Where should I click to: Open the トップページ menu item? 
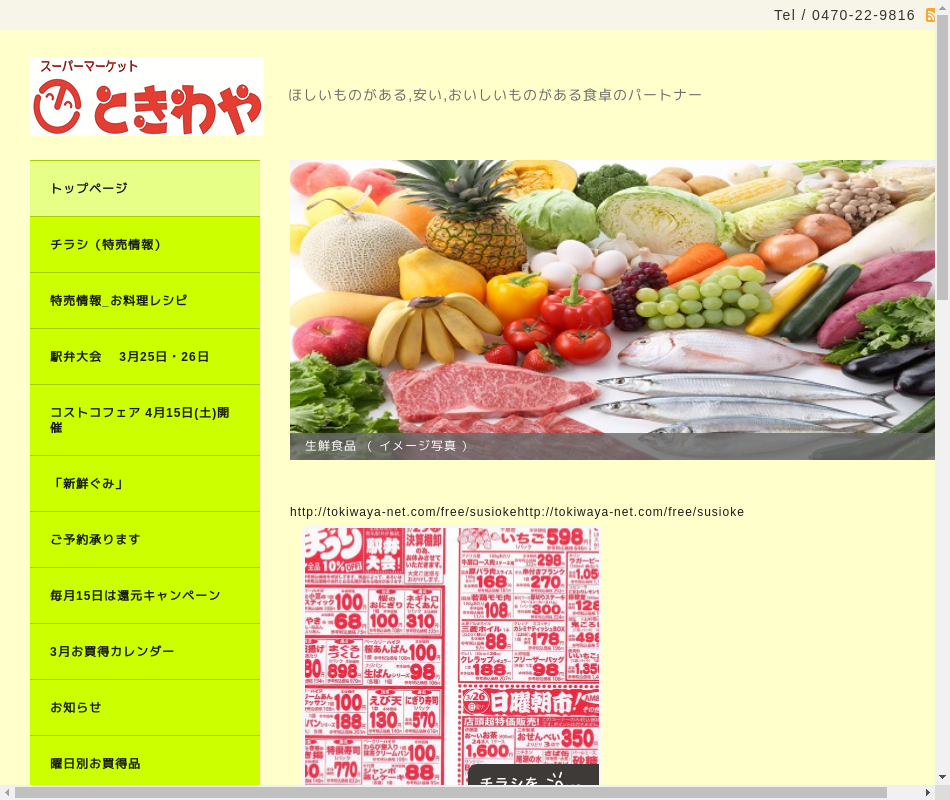click(145, 188)
